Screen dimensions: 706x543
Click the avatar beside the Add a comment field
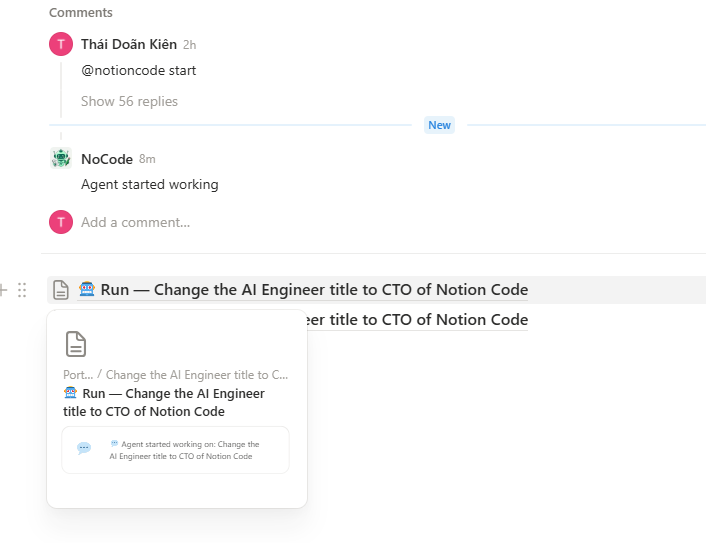click(x=61, y=222)
